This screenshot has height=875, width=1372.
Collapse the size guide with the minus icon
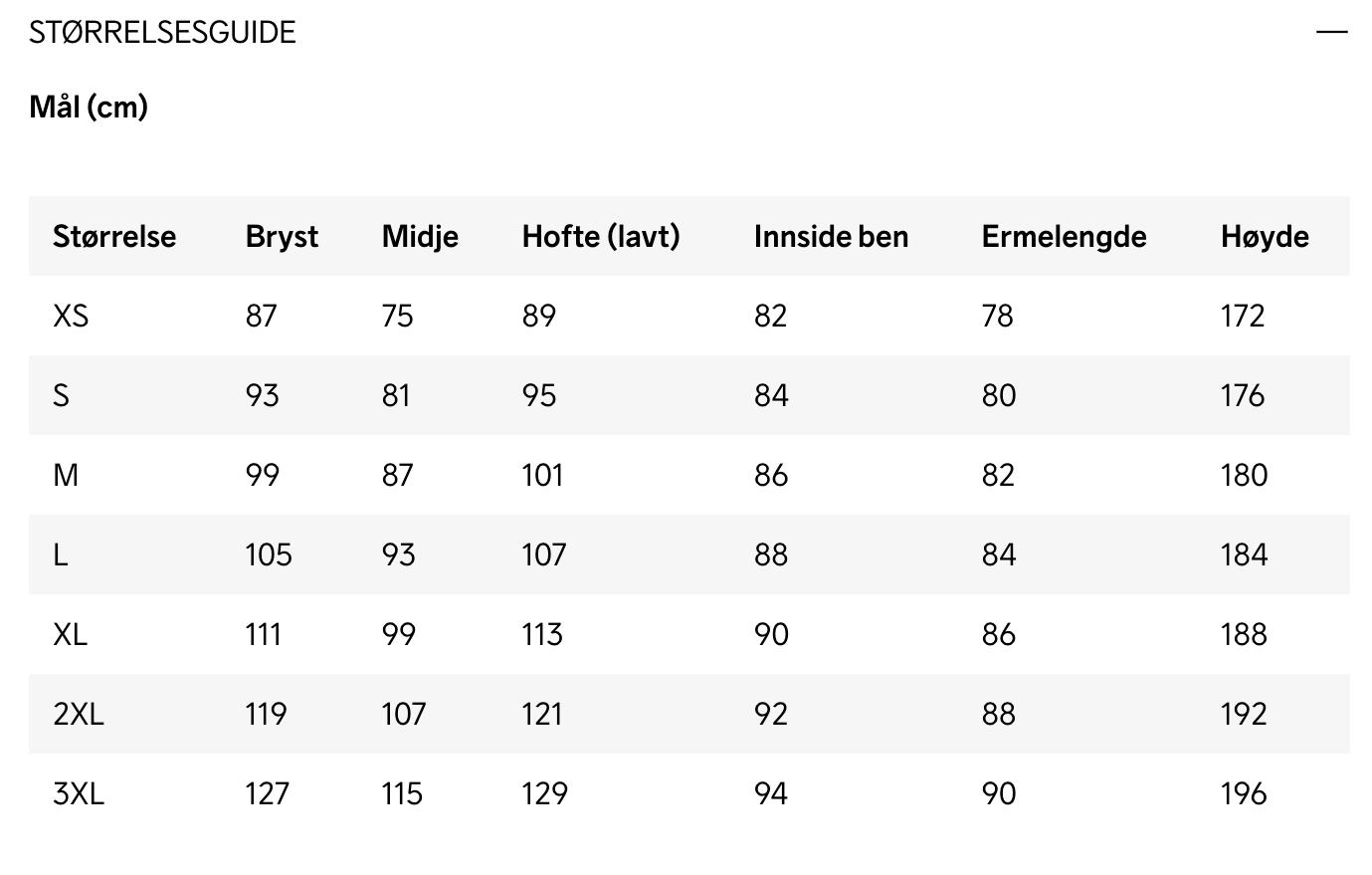[1331, 32]
